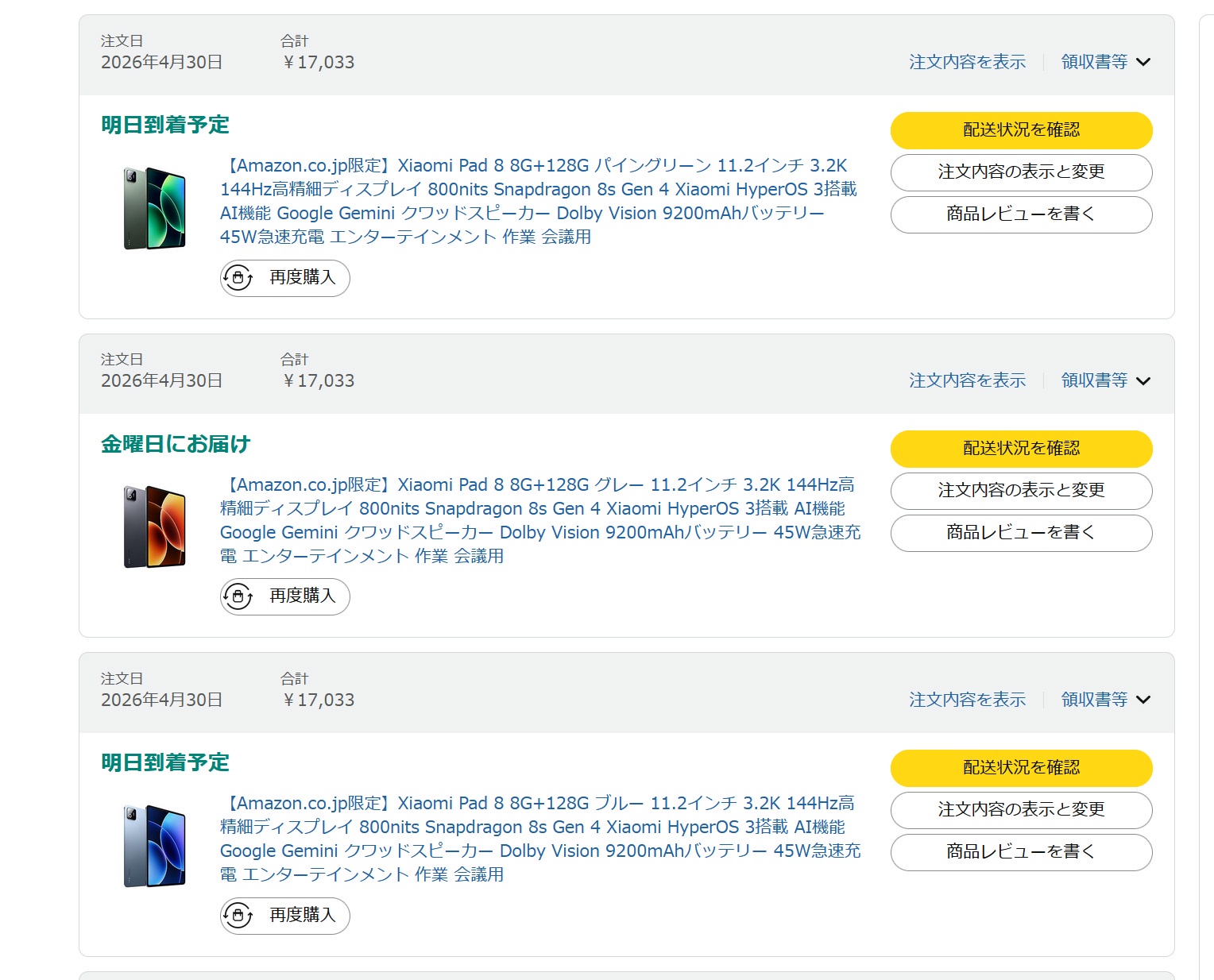Select 注文内容の表示と変更 for the Blue tablet

tap(1022, 810)
